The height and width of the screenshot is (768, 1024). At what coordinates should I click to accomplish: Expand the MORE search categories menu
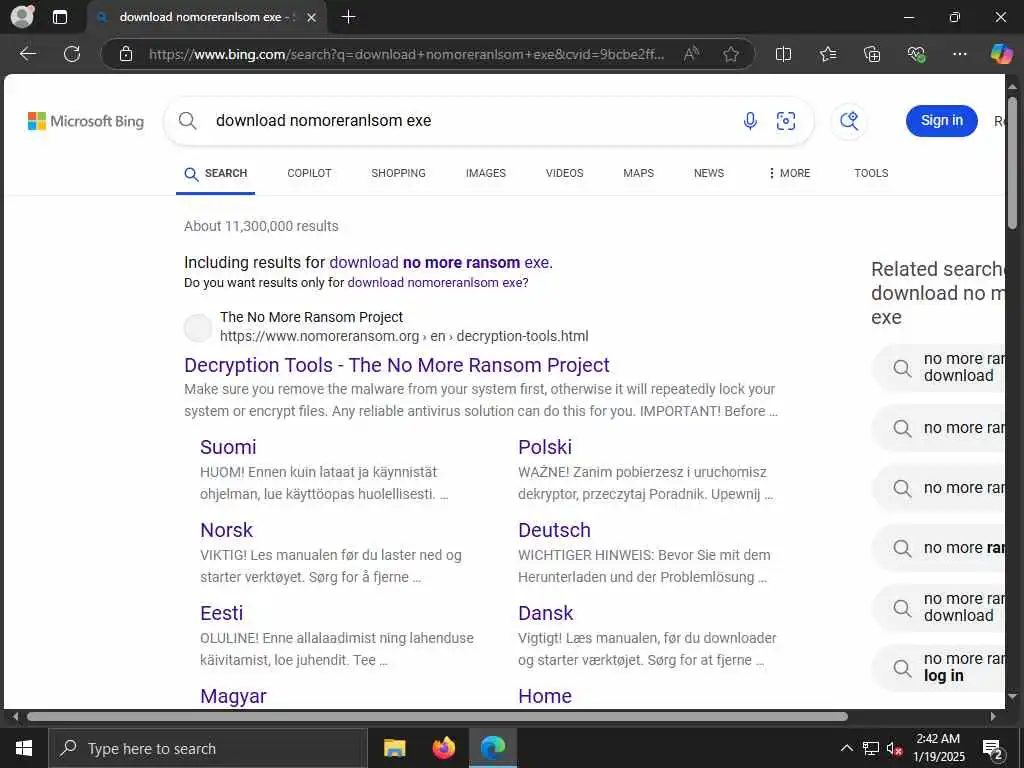pyautogui.click(x=789, y=173)
